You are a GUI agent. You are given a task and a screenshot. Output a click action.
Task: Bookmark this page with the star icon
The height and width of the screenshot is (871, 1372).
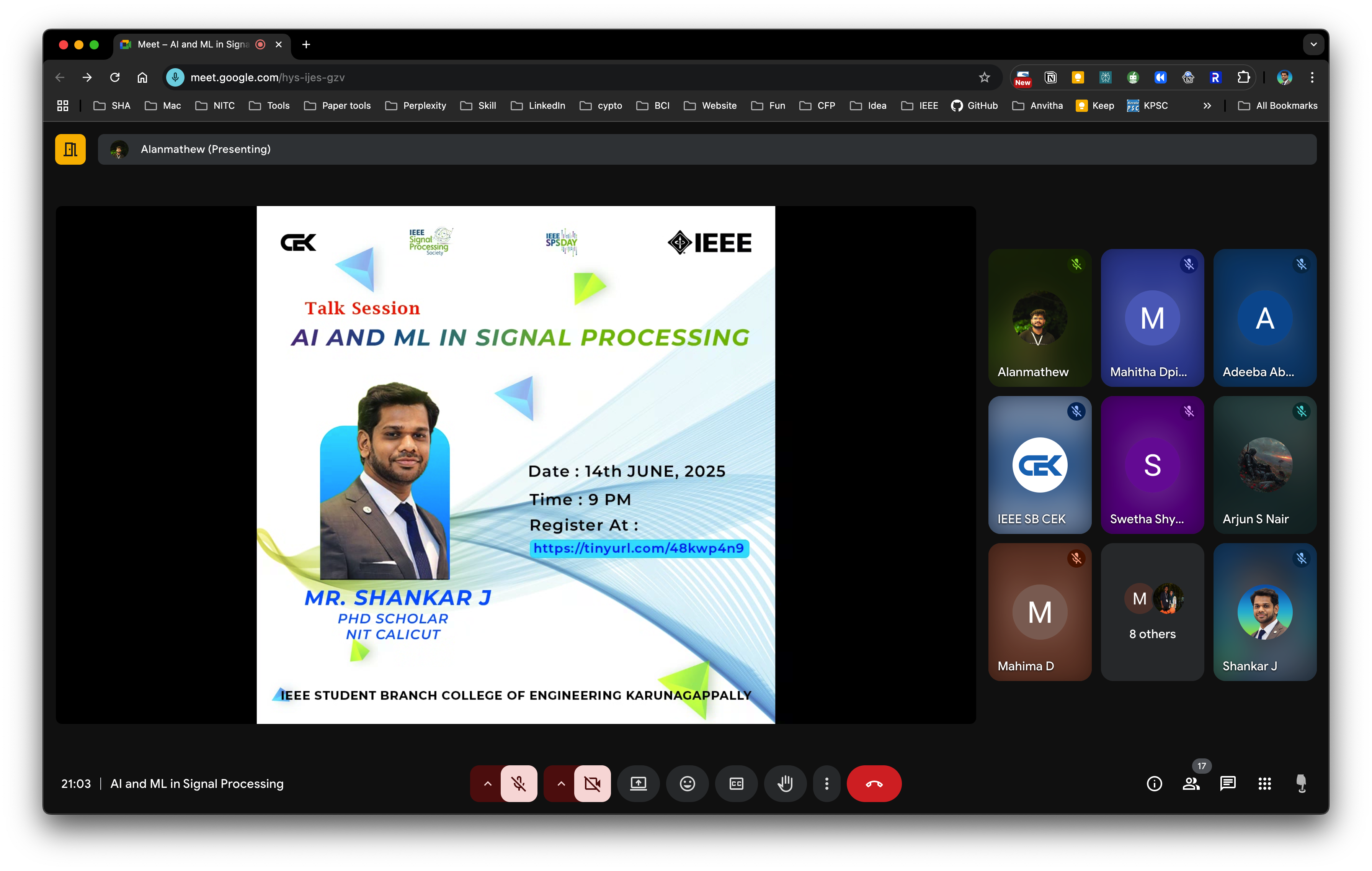click(x=984, y=77)
